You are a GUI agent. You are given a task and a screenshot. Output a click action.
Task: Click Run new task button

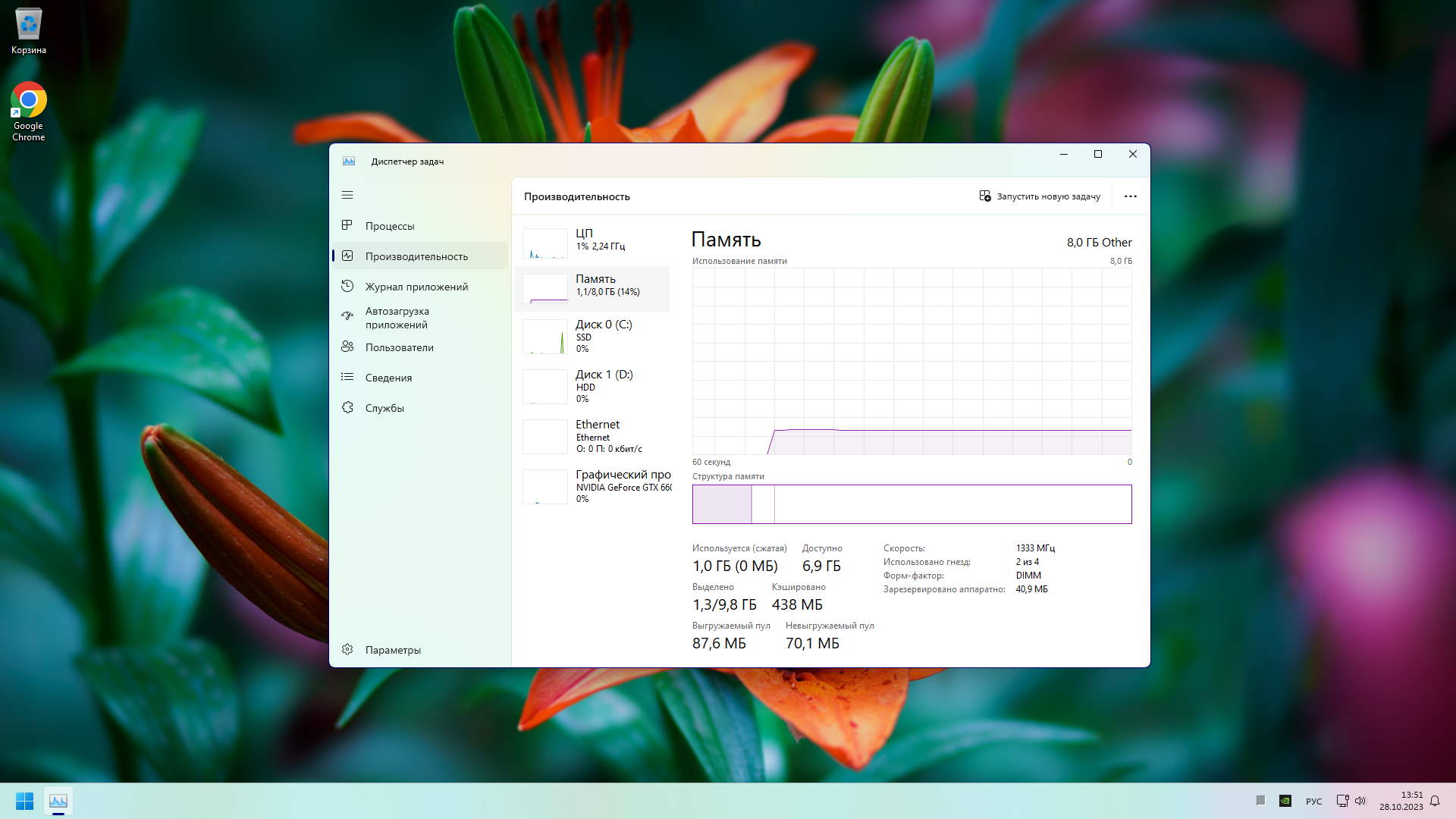point(1040,196)
